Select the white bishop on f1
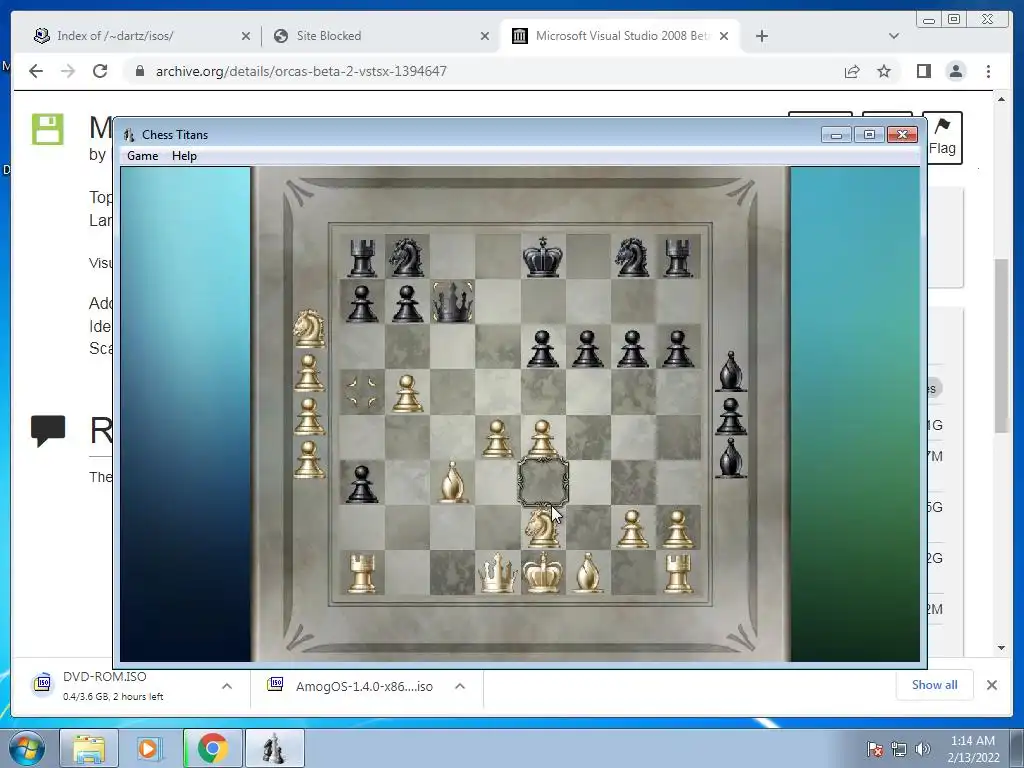This screenshot has width=1024, height=768. pyautogui.click(x=588, y=573)
